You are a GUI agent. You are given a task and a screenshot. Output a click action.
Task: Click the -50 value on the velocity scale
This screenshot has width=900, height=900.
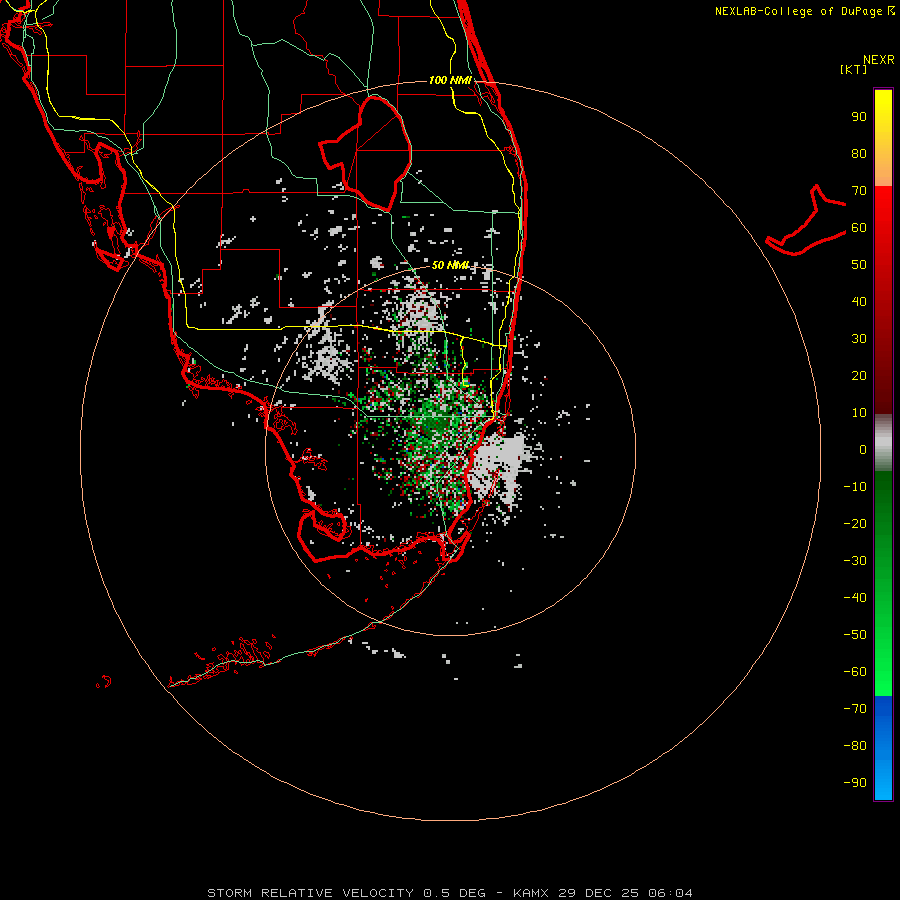tap(855, 635)
